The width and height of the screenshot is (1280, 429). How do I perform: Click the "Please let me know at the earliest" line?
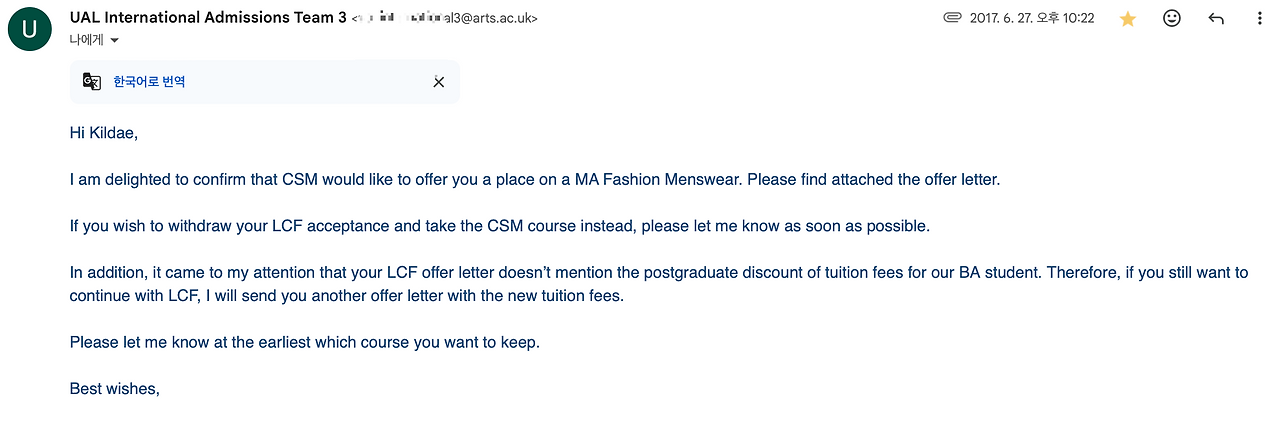tap(304, 342)
